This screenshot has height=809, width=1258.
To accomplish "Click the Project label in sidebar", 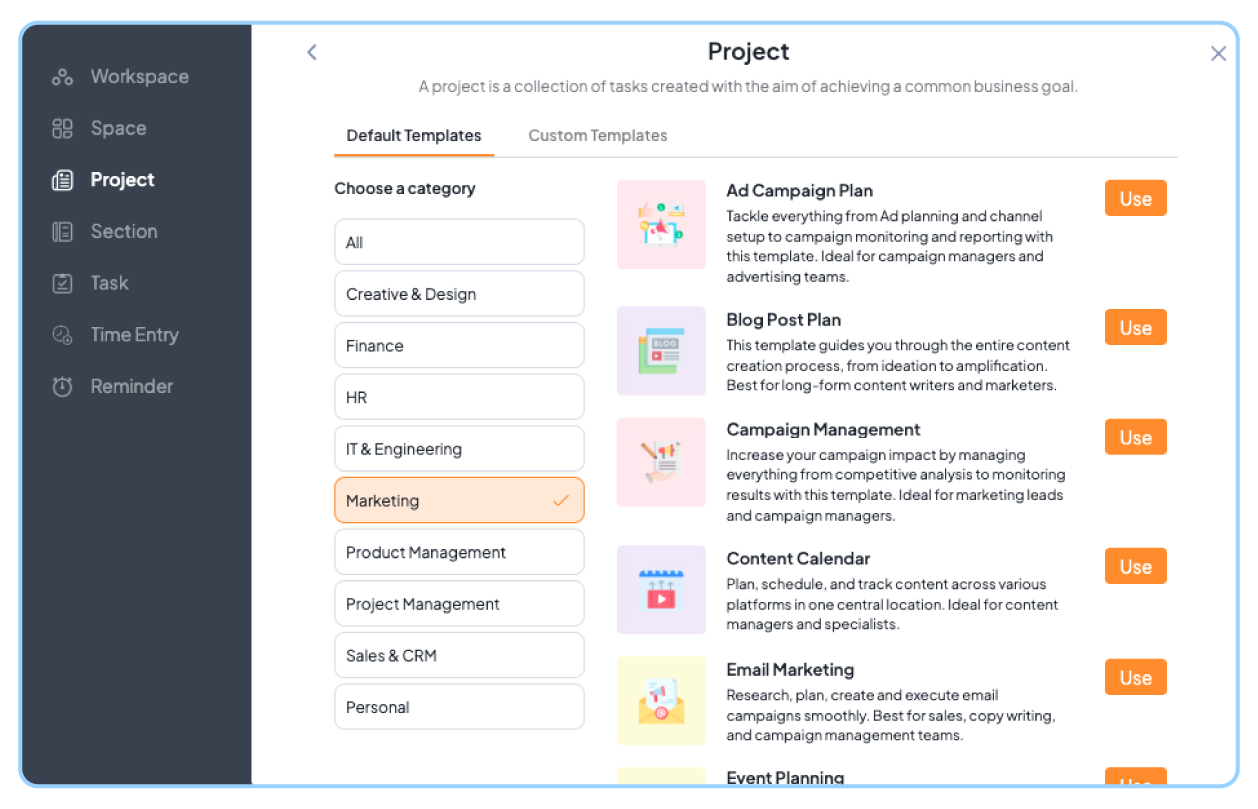I will pos(122,180).
